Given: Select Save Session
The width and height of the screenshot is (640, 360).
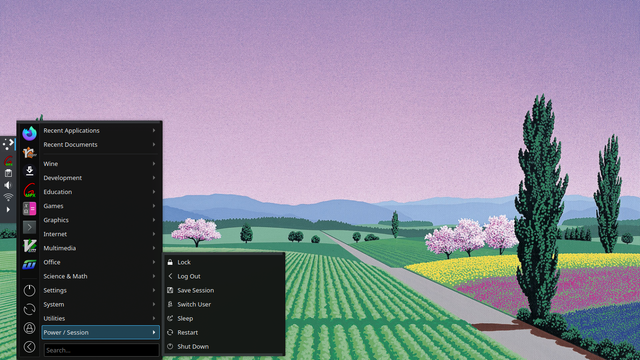Looking at the screenshot, I should tap(224, 290).
